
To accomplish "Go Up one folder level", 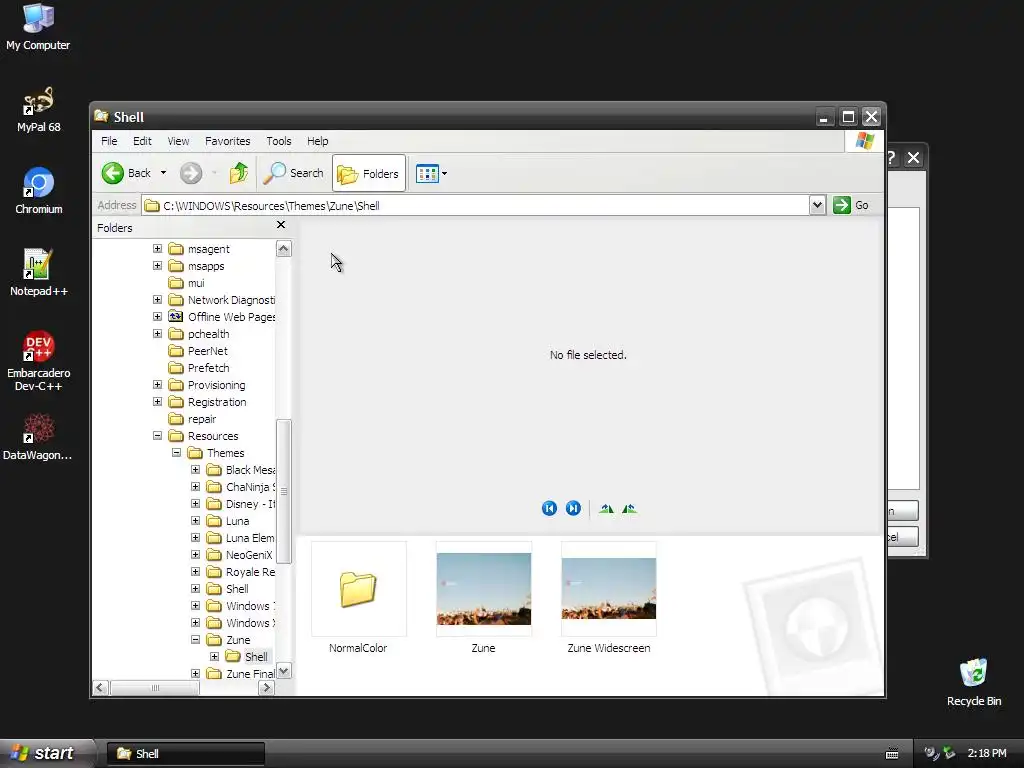I will pos(238,173).
